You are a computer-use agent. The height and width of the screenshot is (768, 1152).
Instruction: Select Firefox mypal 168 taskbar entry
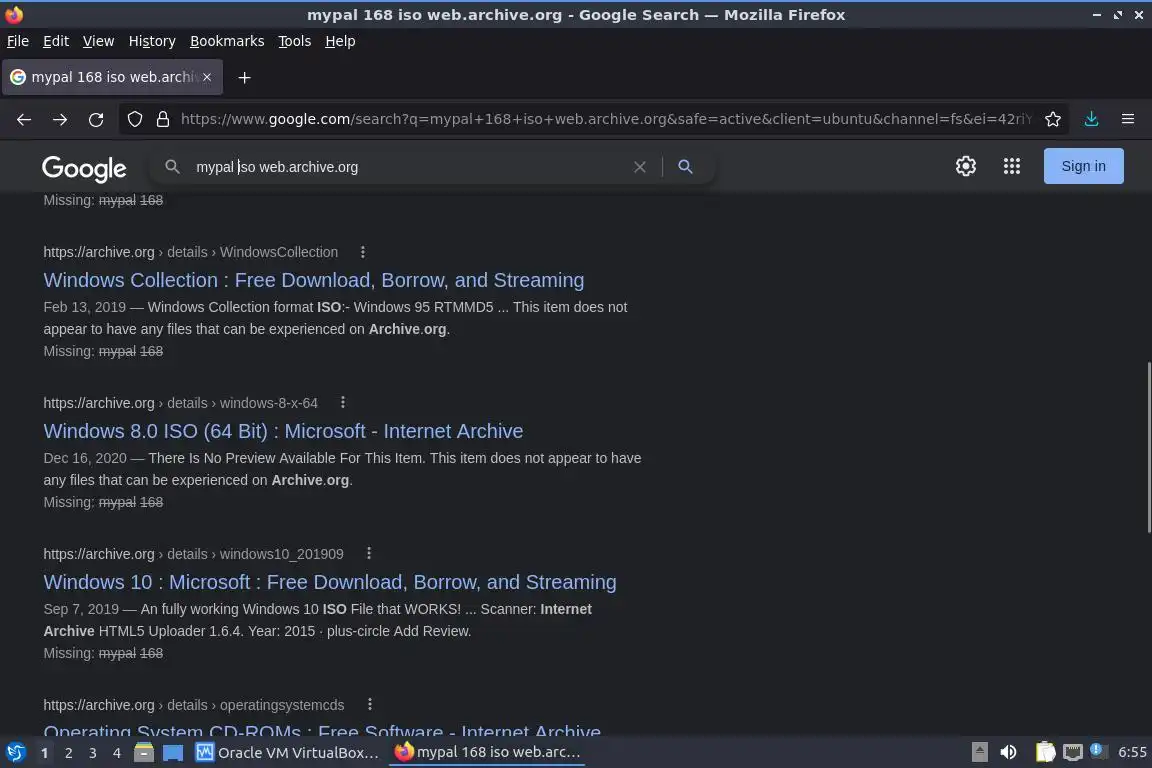487,753
